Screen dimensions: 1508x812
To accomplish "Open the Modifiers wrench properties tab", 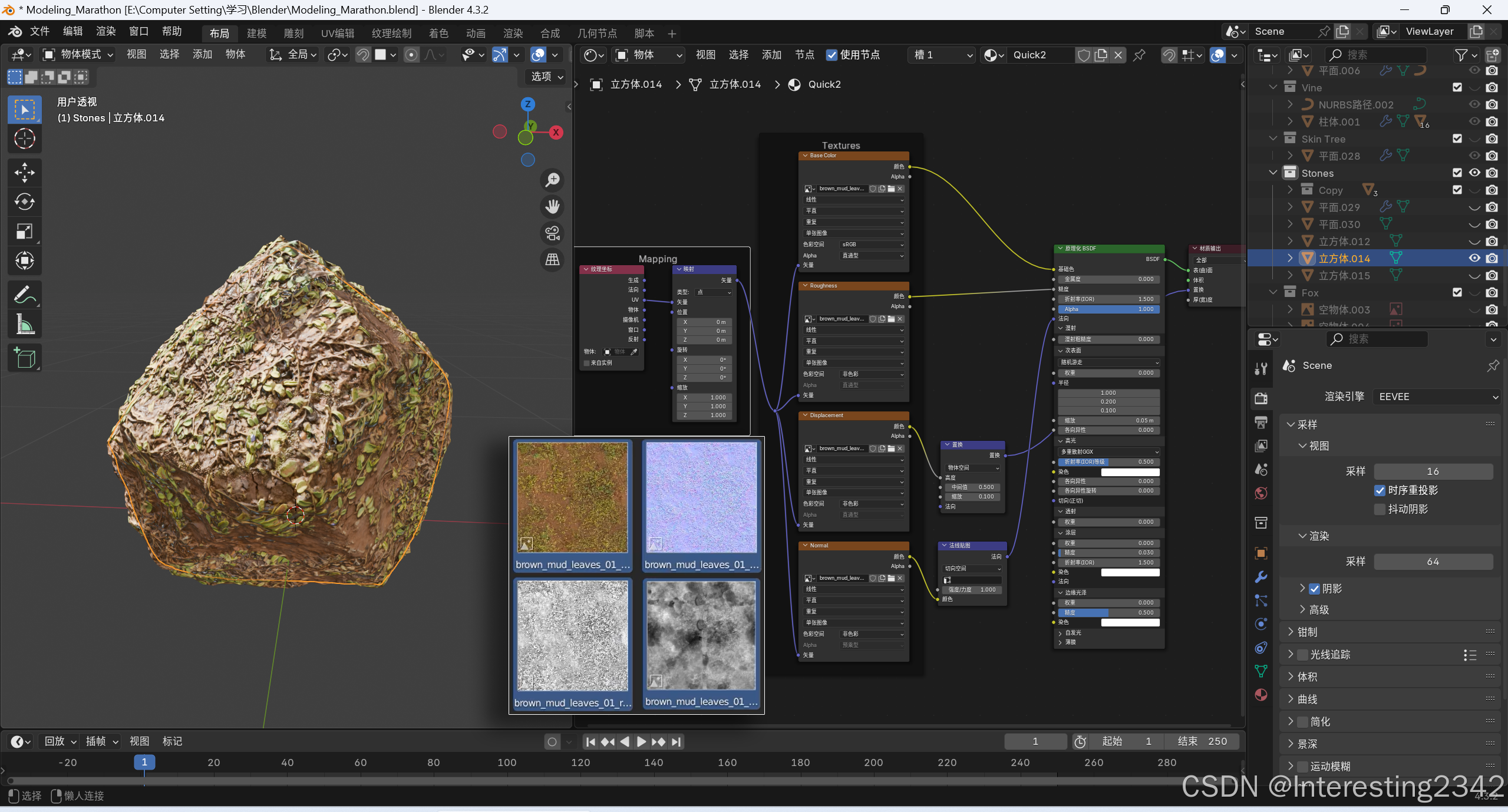I will (x=1261, y=577).
